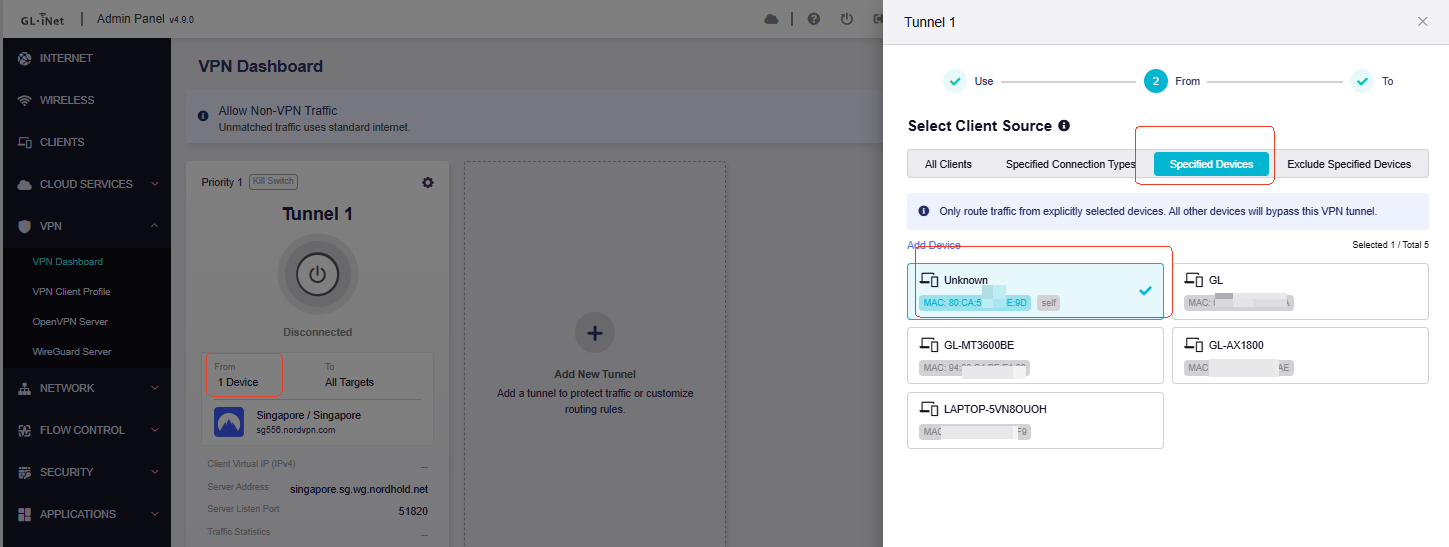Screen dimensions: 1449x547
Task: Click the Use step checkmark circle
Action: pos(955,81)
